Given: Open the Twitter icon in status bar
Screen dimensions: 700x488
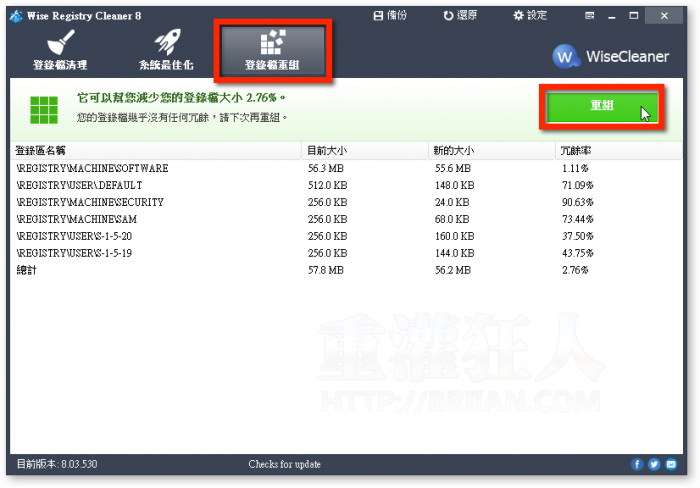Looking at the screenshot, I should 655,465.
